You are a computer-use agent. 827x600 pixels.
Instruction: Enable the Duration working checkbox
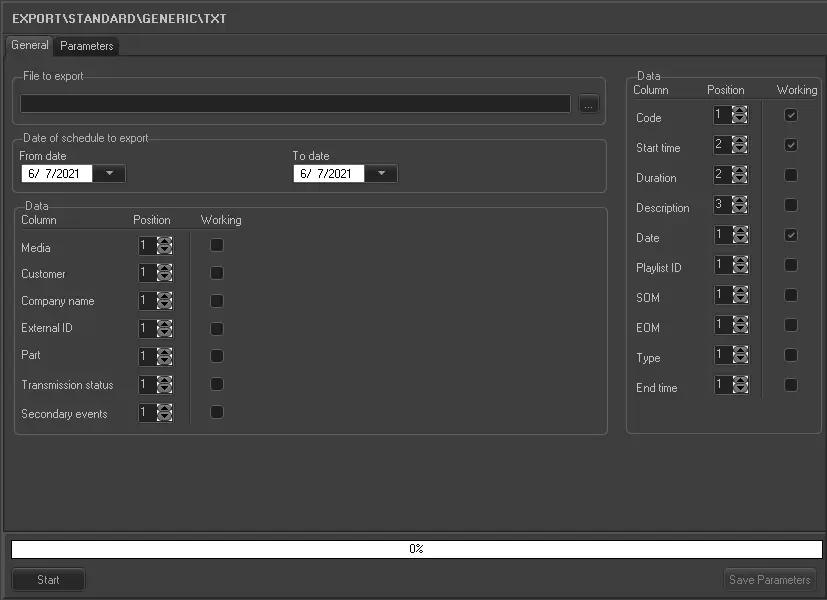pyautogui.click(x=791, y=175)
